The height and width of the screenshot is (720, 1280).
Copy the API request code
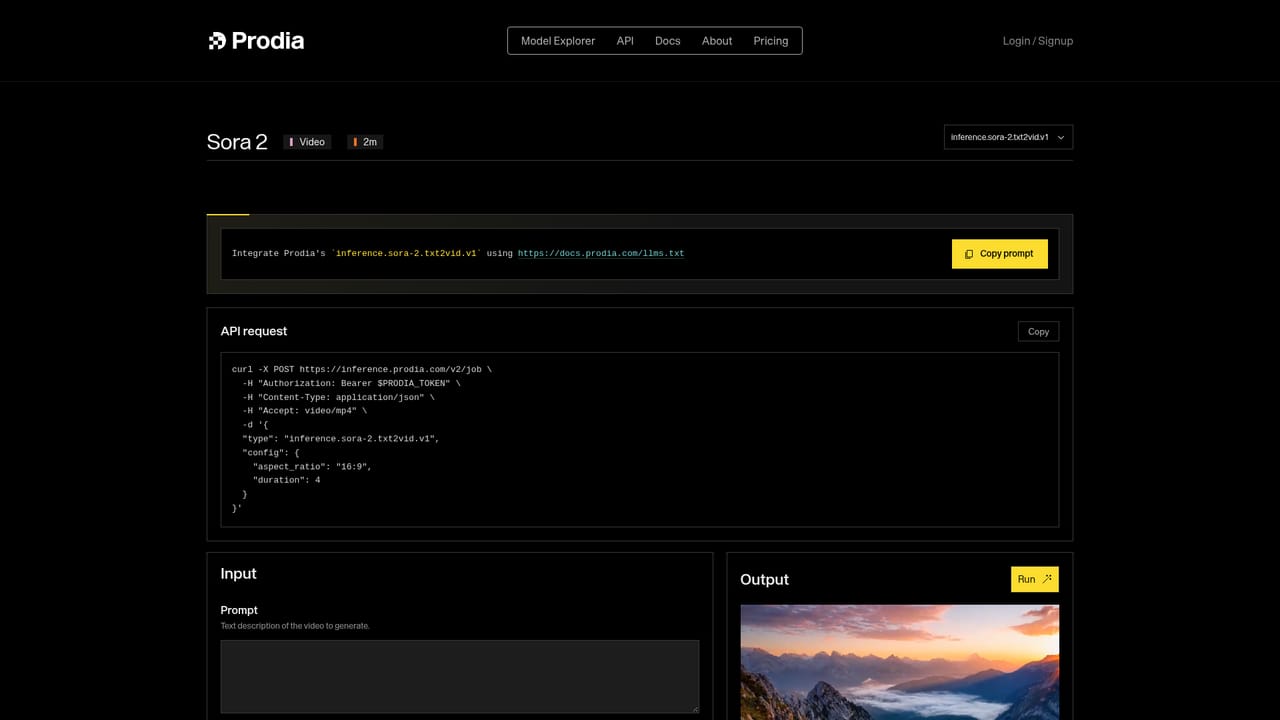(1038, 331)
